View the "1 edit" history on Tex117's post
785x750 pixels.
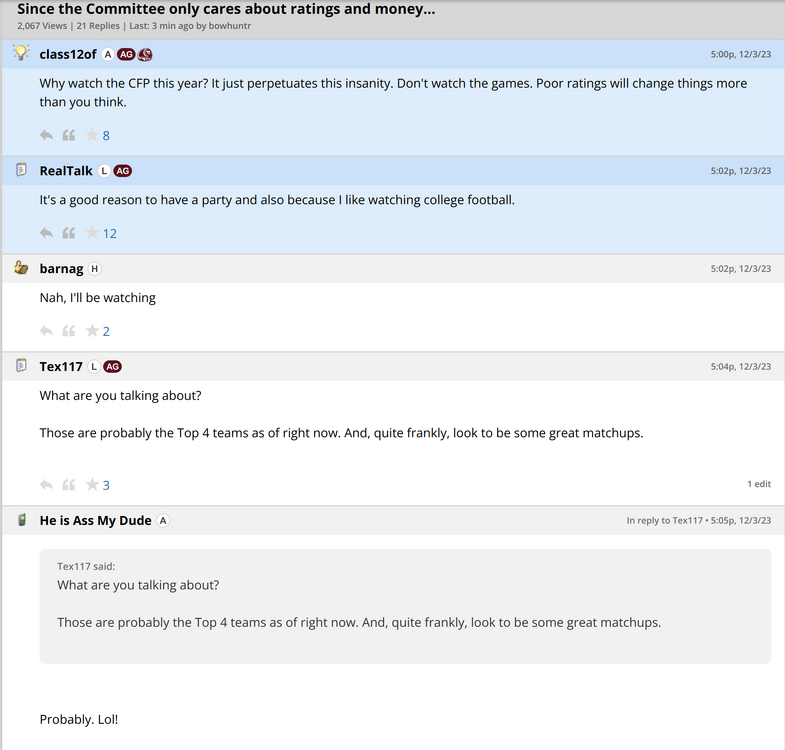759,484
